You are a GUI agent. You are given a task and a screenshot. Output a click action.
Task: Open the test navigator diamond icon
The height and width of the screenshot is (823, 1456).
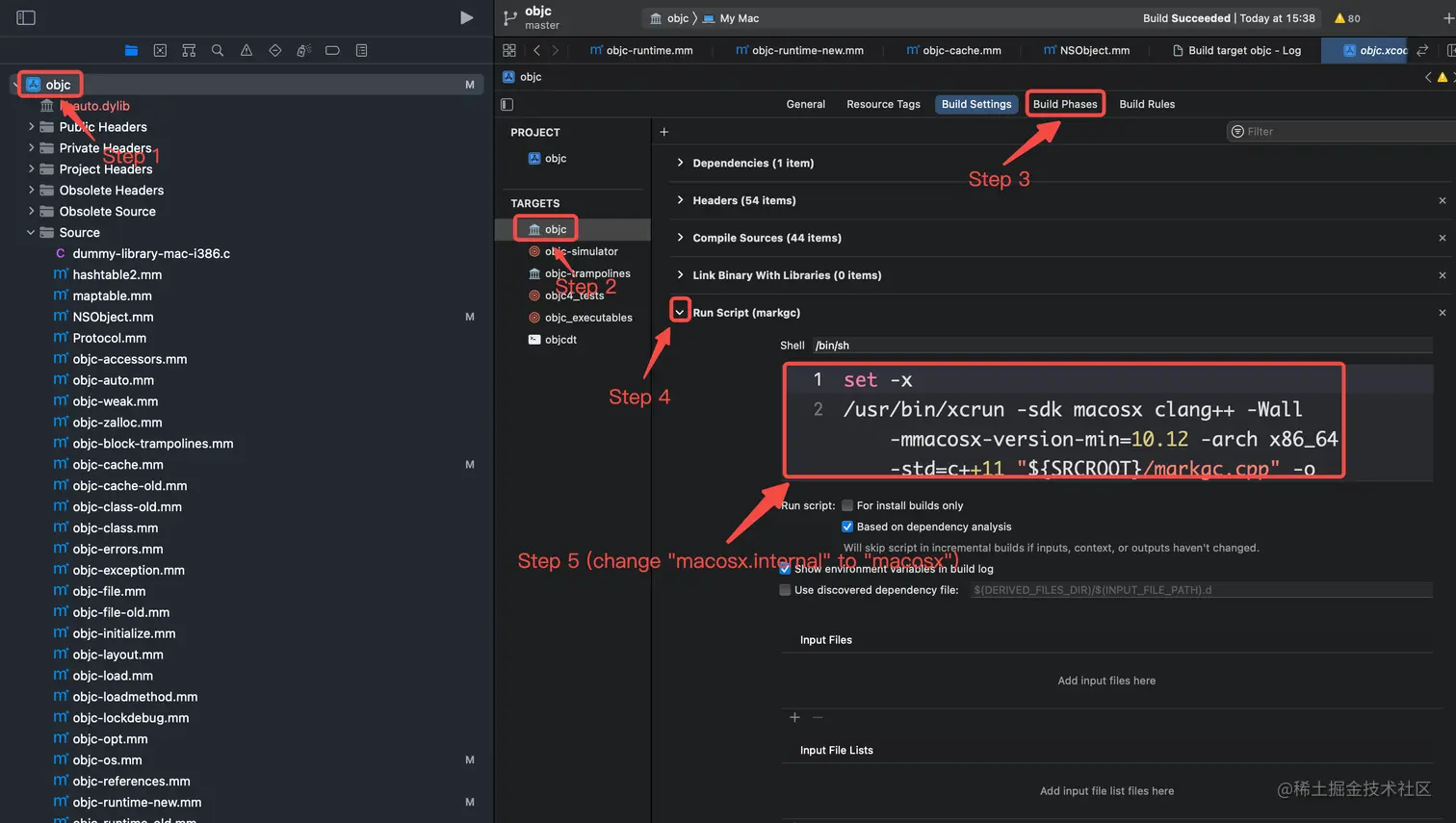[275, 50]
